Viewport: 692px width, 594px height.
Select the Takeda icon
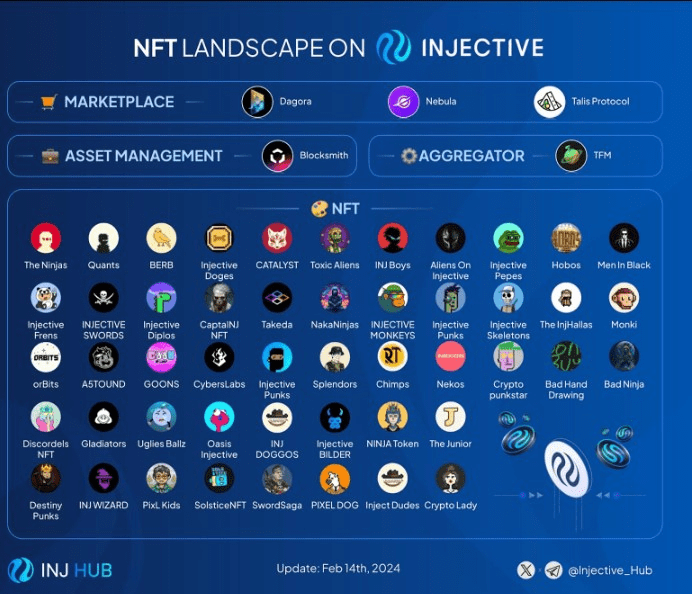[277, 298]
